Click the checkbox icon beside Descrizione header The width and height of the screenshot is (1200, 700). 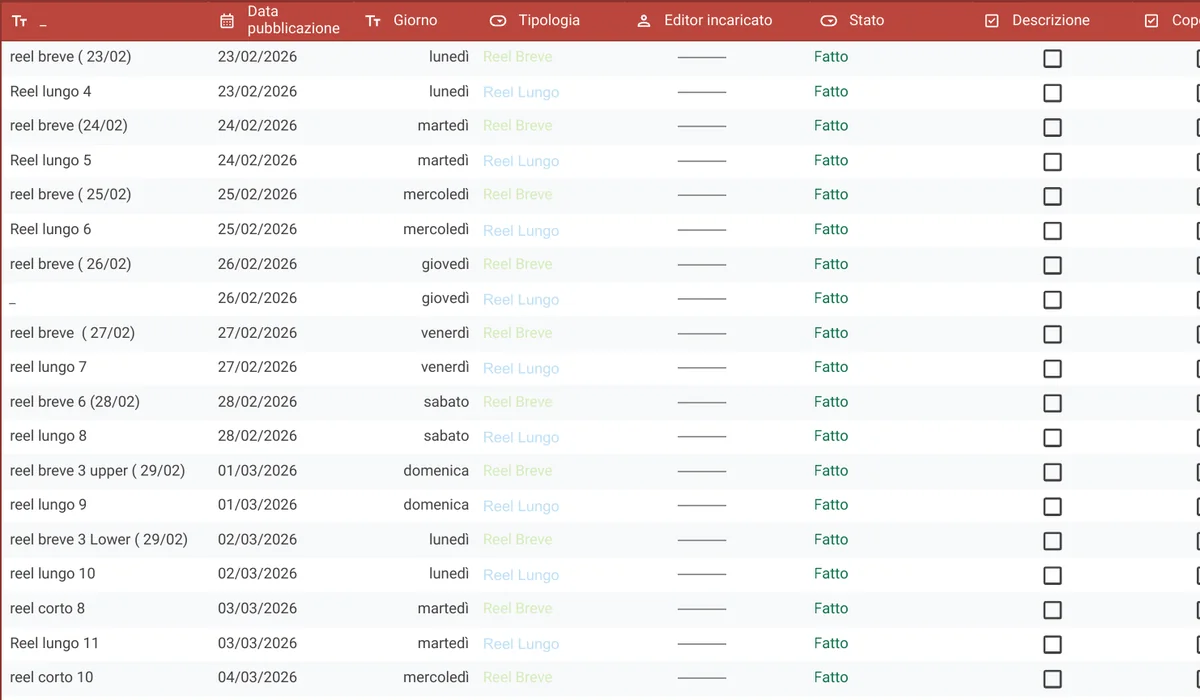[992, 20]
